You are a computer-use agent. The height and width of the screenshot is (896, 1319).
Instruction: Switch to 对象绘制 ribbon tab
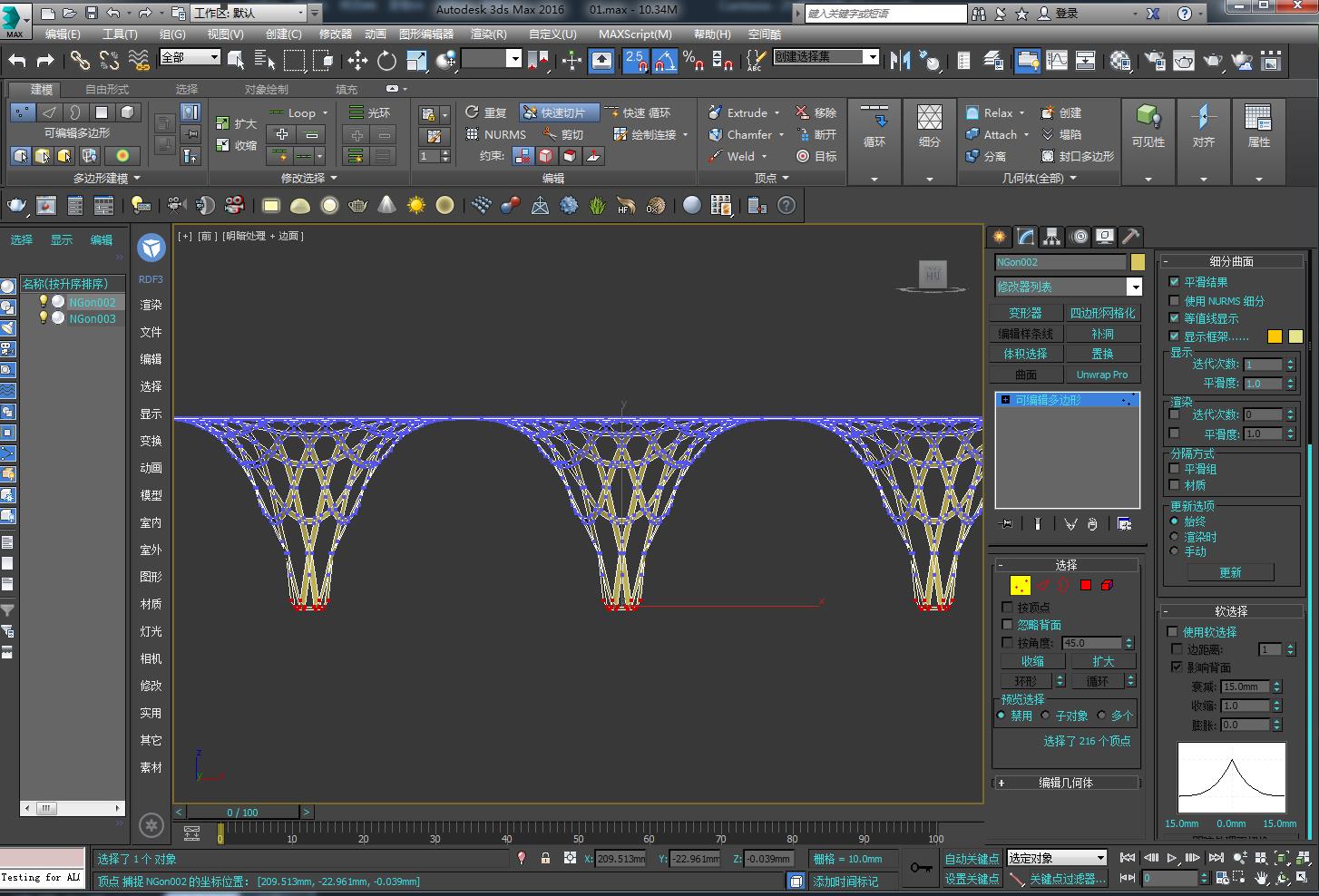tap(267, 89)
